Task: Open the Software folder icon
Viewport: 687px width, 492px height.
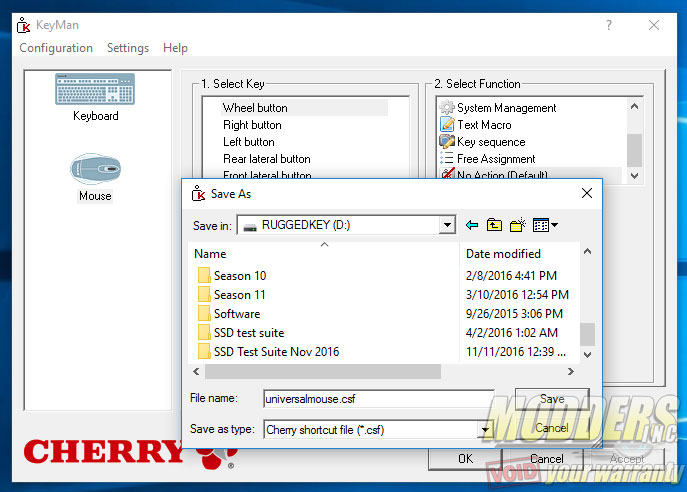Action: [x=204, y=313]
